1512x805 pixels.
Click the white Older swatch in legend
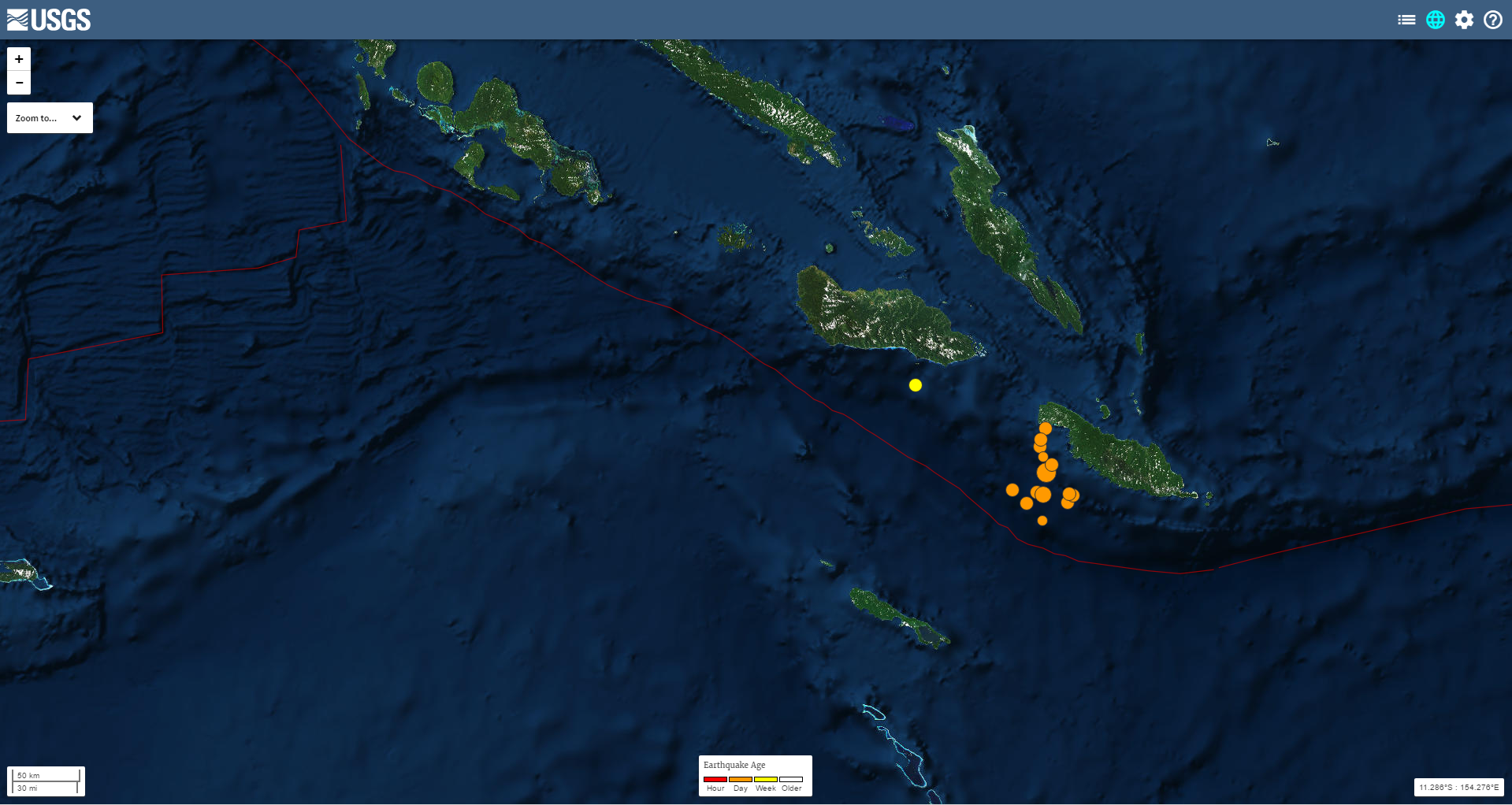click(791, 779)
